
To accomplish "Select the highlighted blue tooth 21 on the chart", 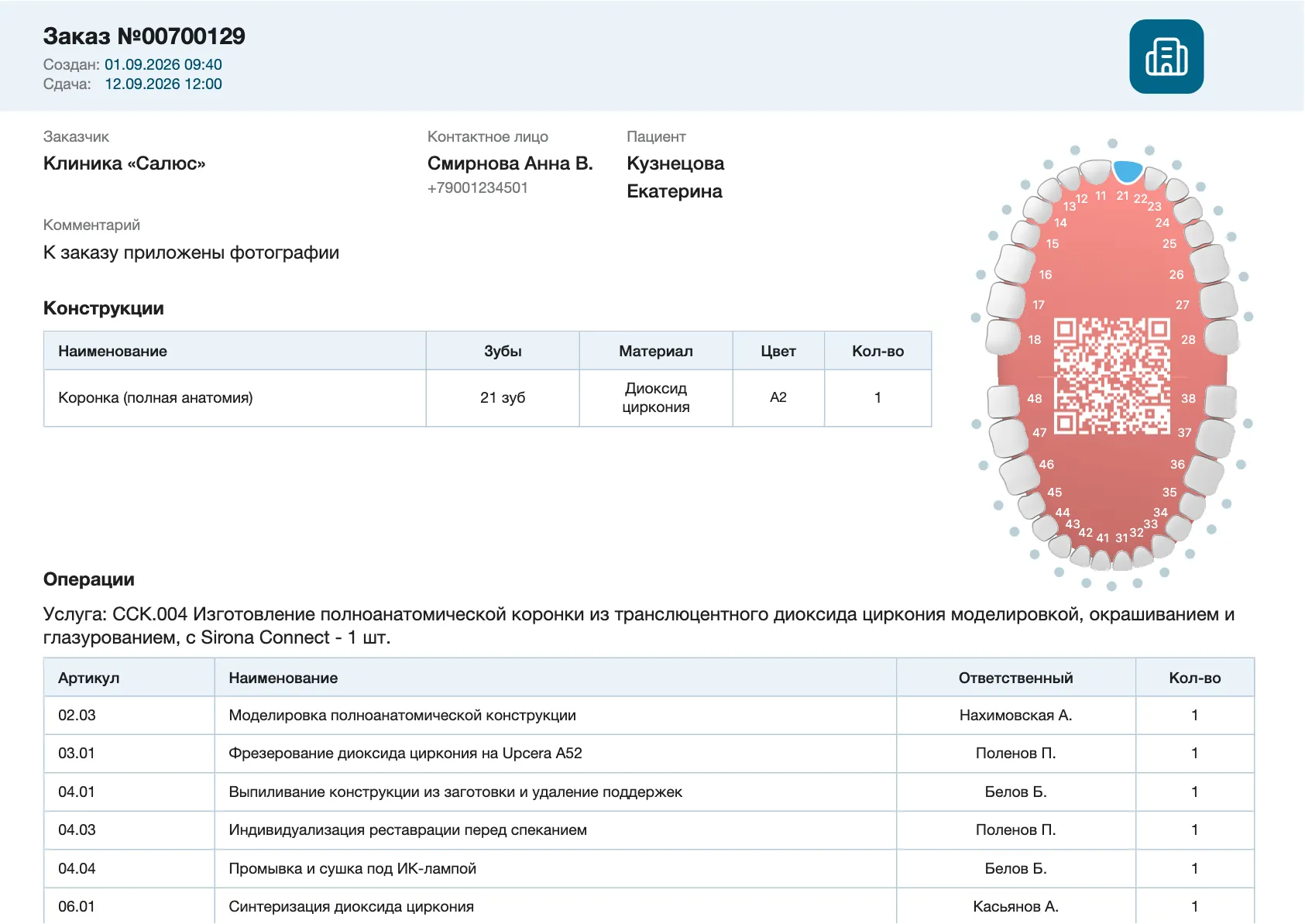I will click(1127, 171).
